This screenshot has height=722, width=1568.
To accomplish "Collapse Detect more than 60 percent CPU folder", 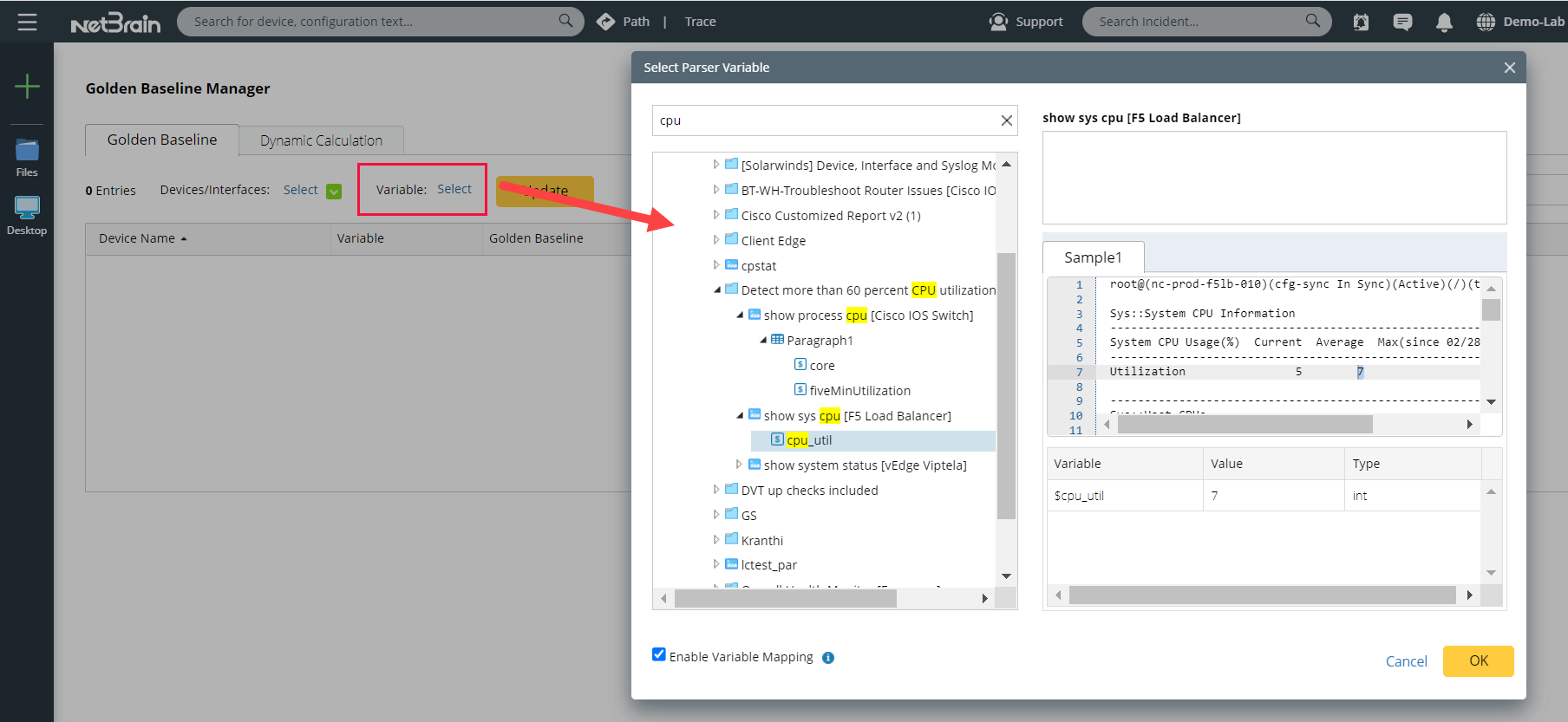I will (716, 289).
